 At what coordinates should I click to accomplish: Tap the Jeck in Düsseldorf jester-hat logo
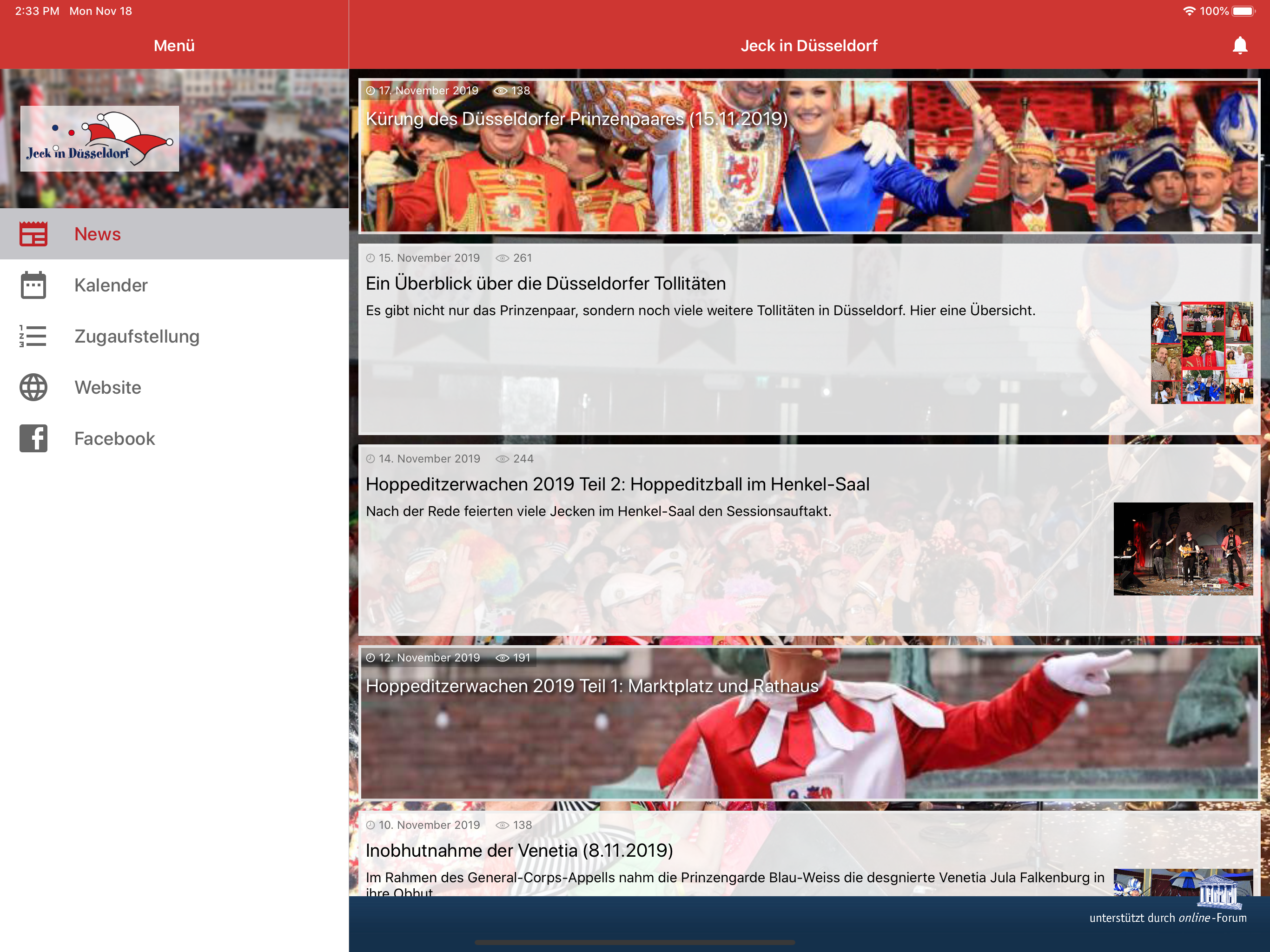click(x=100, y=139)
